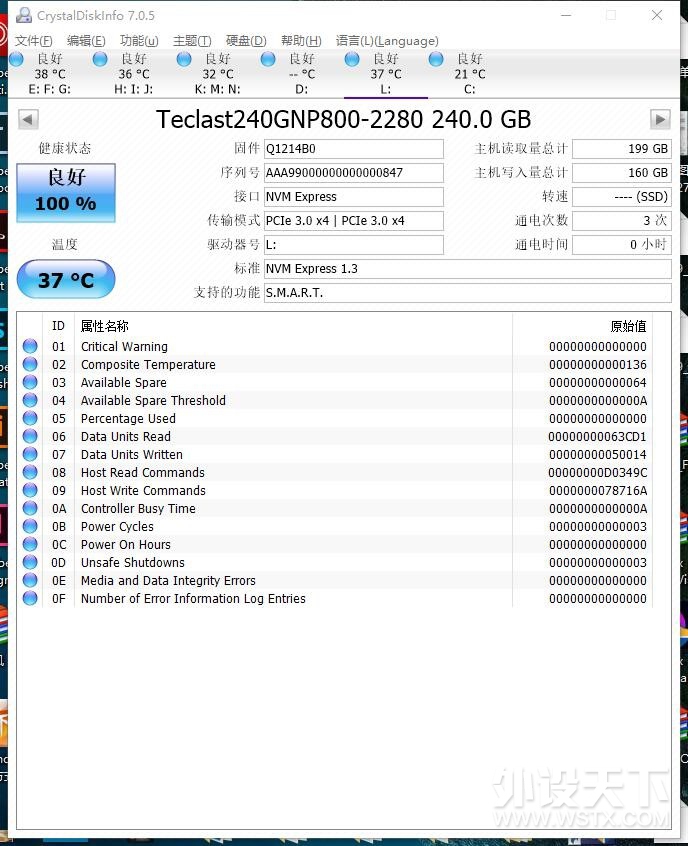Open the 主题(T) menu
This screenshot has width=688, height=846.
pos(192,41)
